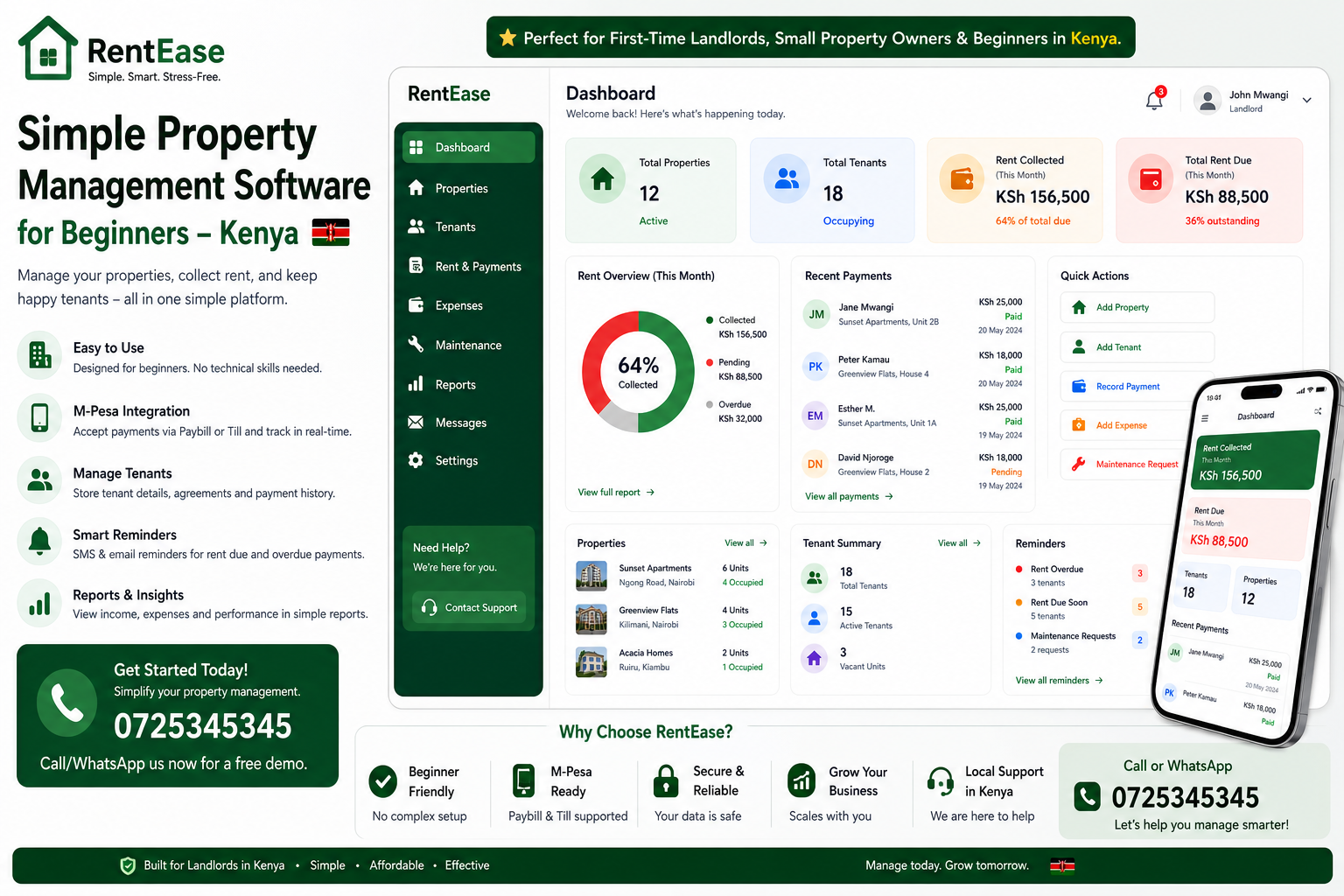Open John Mwangi profile avatar
The height and width of the screenshot is (896, 1344).
1207,101
